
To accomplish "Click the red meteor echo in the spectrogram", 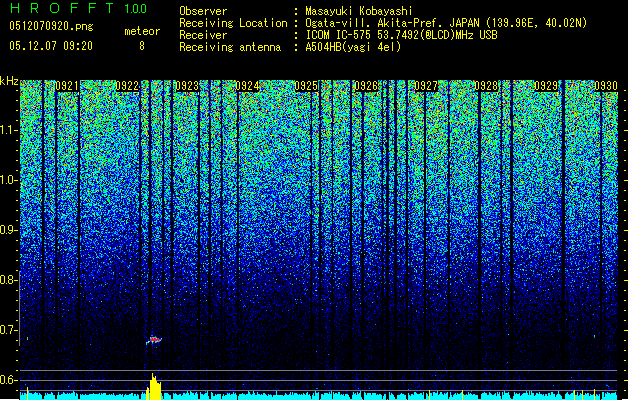I will (154, 340).
